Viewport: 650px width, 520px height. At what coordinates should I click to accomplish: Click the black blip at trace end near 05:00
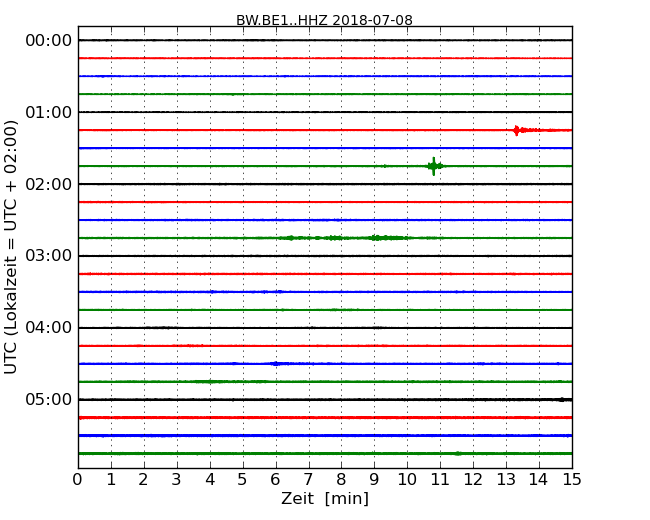[x=563, y=400]
